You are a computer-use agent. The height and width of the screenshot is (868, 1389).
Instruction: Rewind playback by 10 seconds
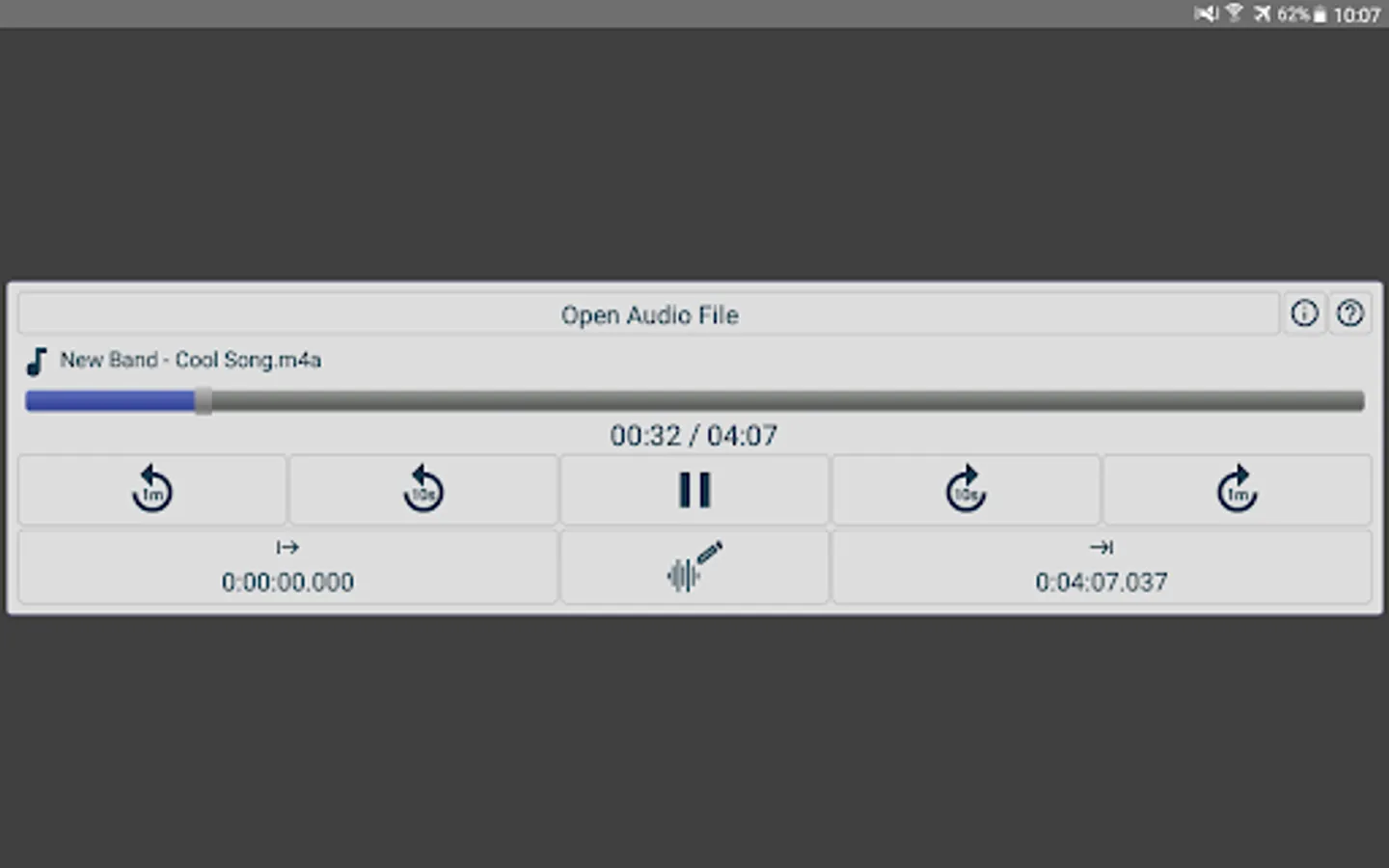point(423,490)
